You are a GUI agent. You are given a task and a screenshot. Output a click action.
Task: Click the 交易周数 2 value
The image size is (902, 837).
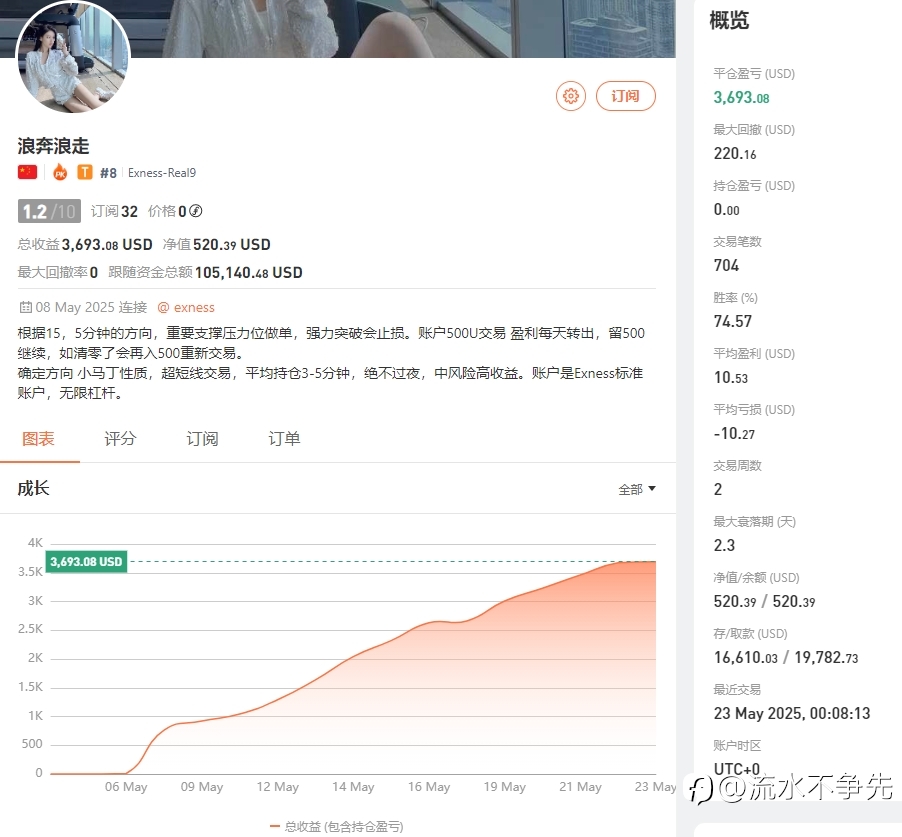point(718,489)
